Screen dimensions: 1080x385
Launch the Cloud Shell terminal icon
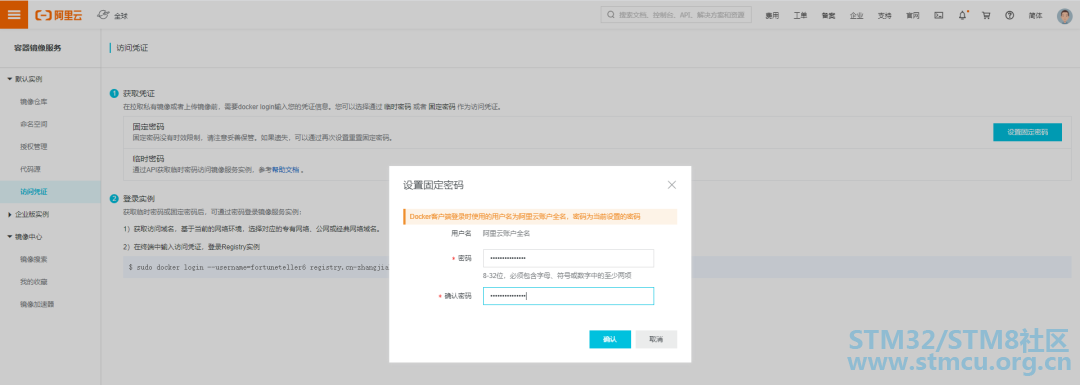[938, 15]
